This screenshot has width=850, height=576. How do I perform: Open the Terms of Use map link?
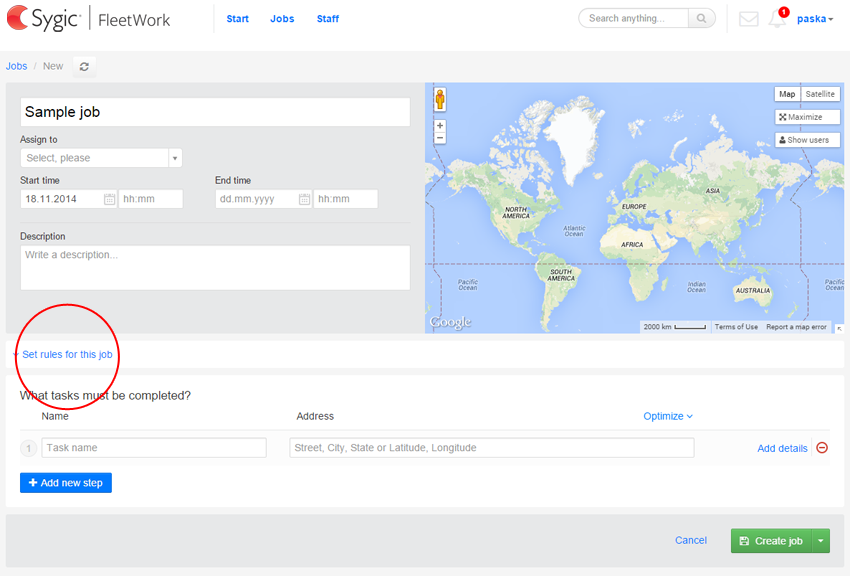point(736,327)
